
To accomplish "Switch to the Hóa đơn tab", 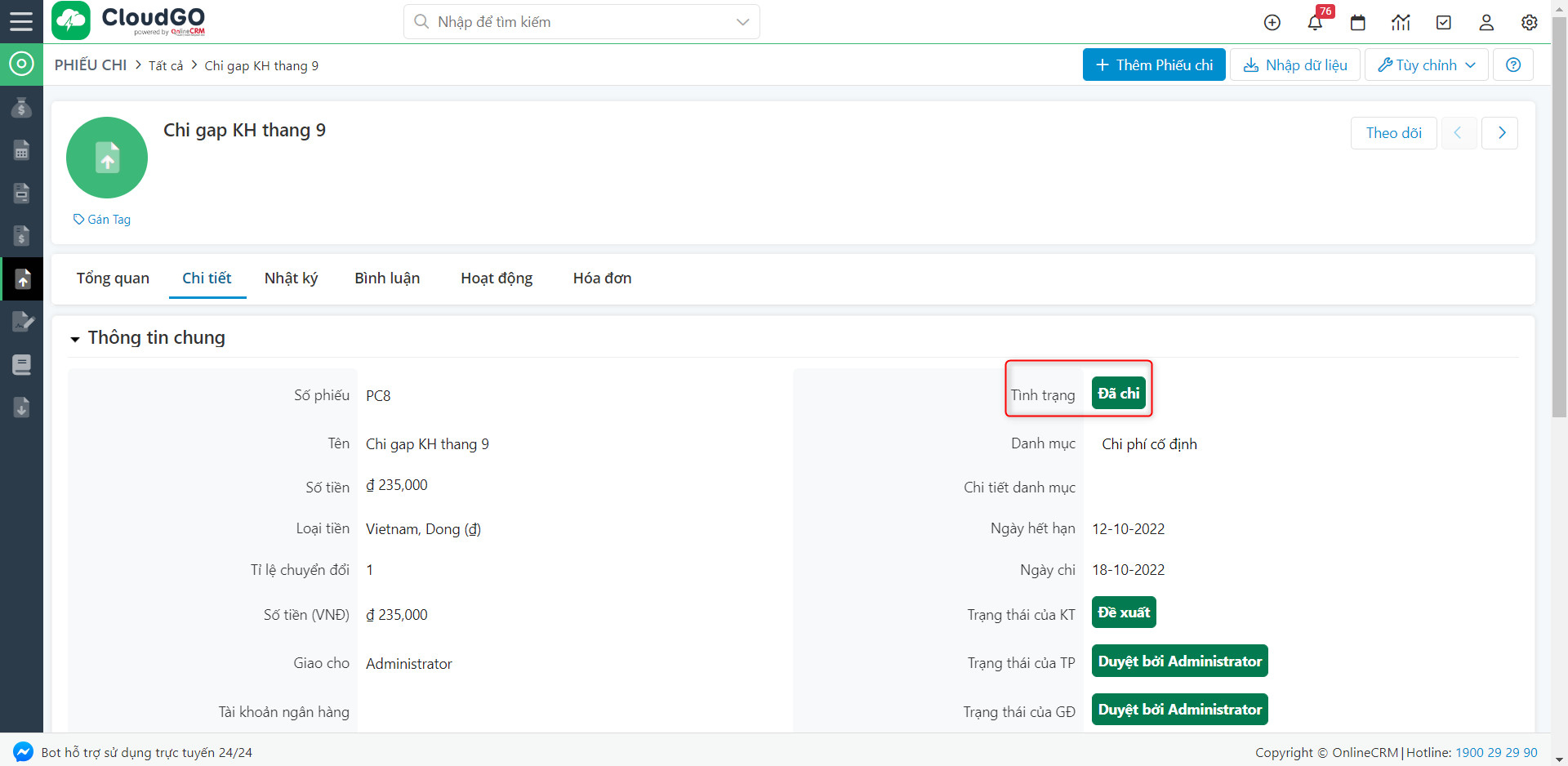I will coord(602,278).
